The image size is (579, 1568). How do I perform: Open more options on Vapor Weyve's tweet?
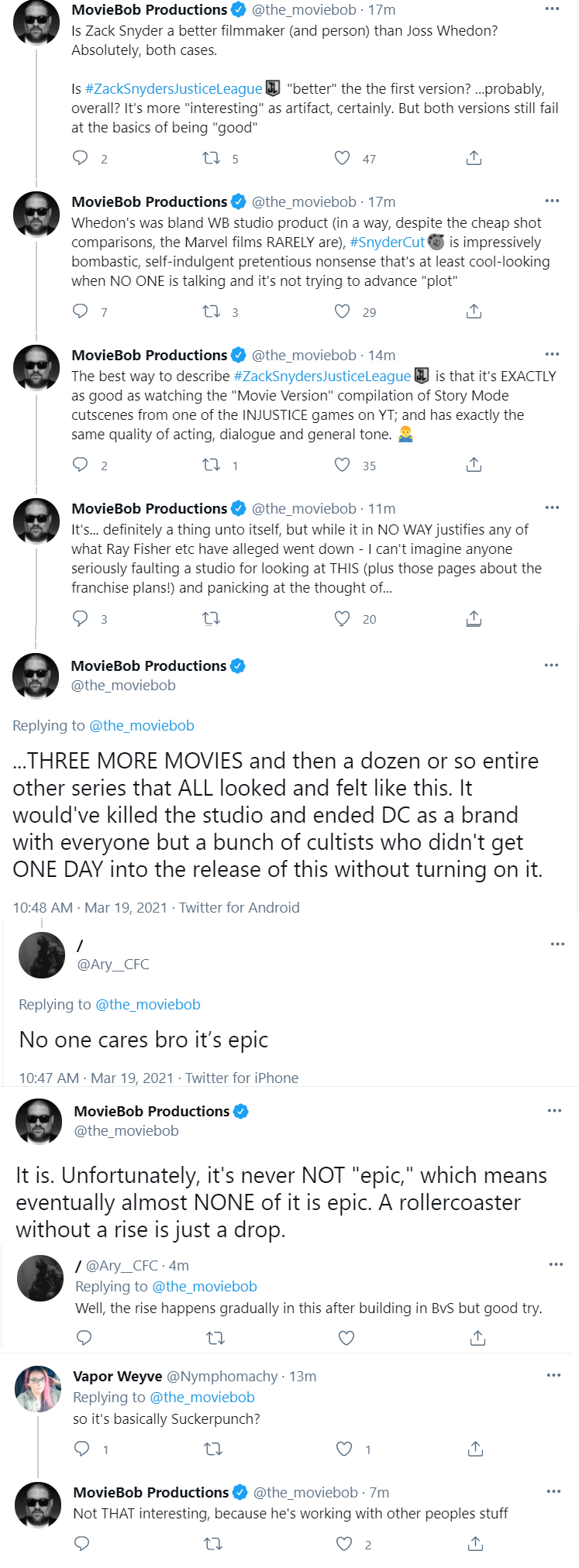point(553,1375)
